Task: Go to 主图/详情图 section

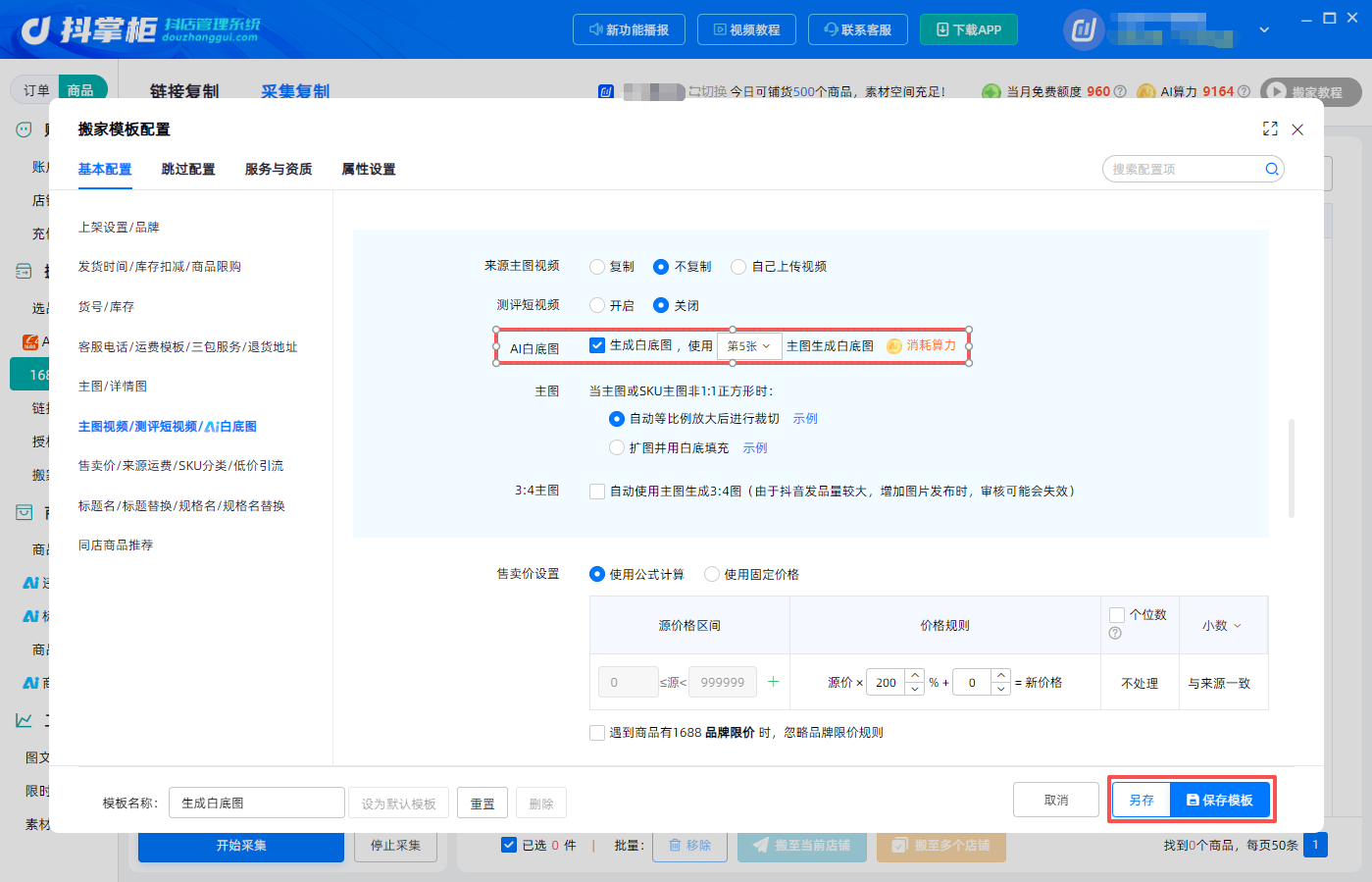Action: click(x=113, y=387)
